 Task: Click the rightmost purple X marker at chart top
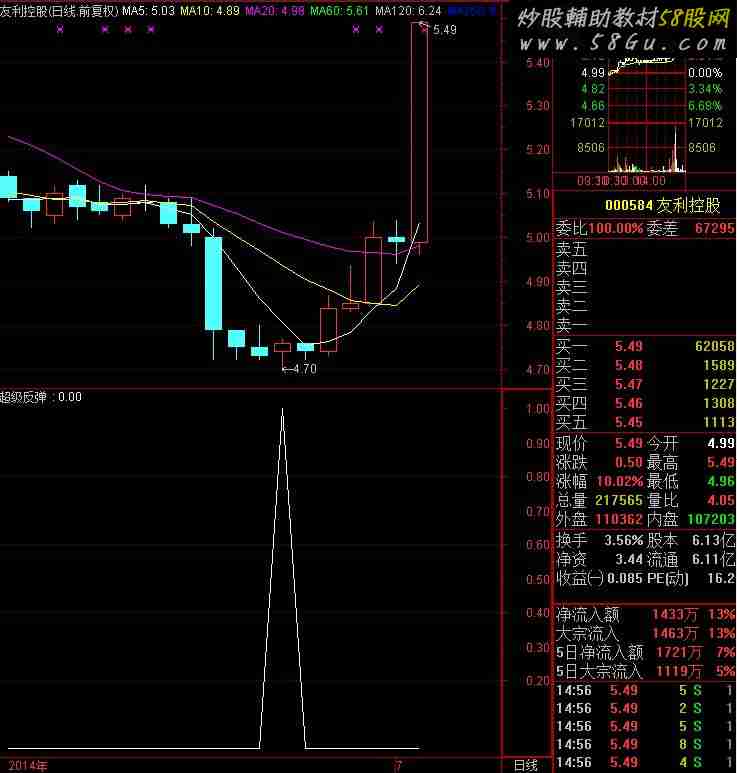pos(378,30)
